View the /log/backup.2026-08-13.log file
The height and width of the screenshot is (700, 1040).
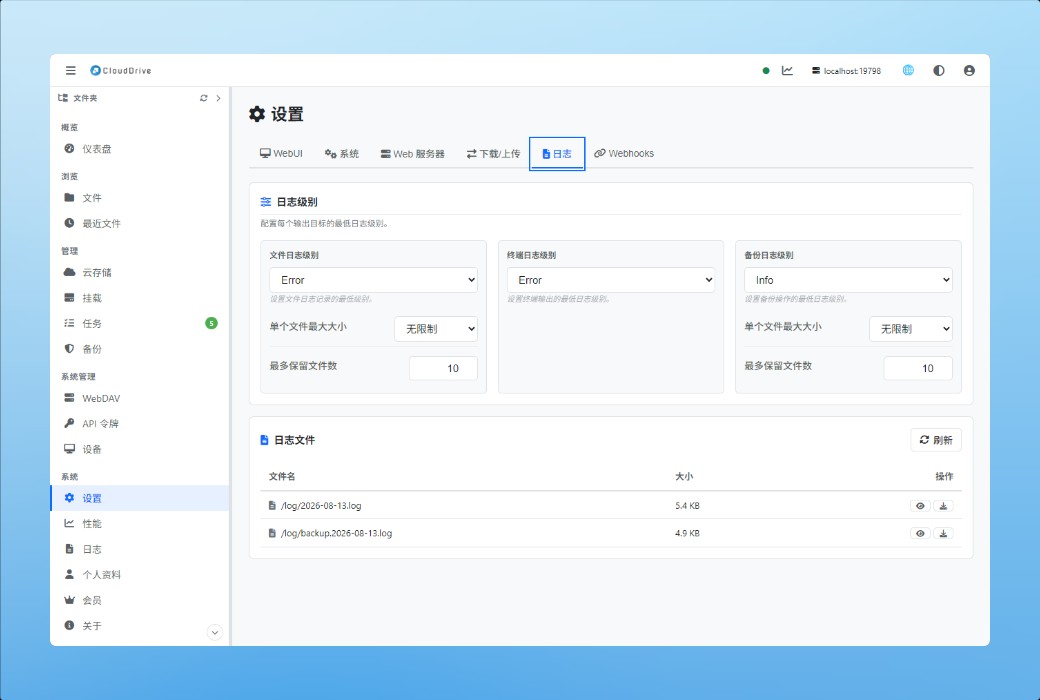[920, 533]
